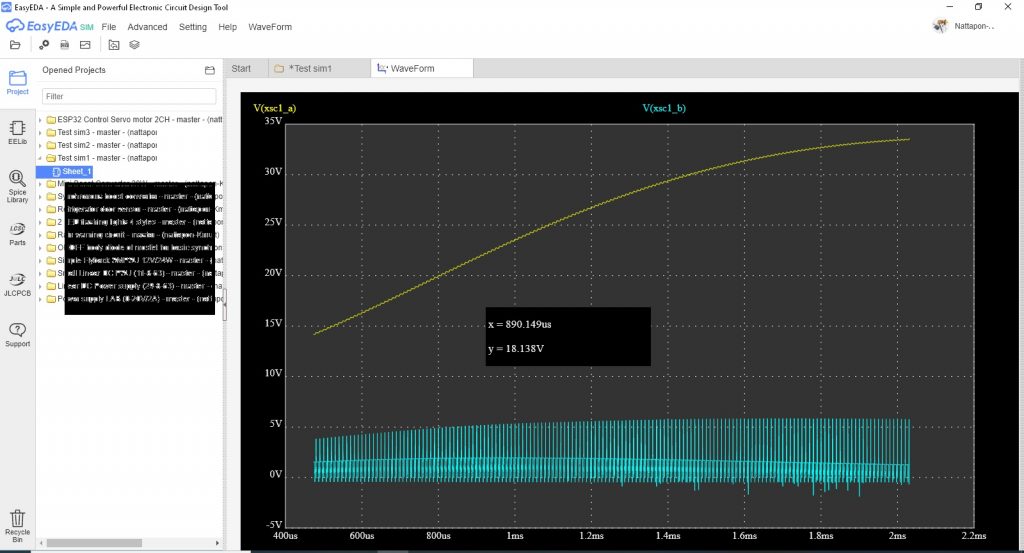
Task: Click the 2.2ms time axis label
Action: tap(974, 535)
